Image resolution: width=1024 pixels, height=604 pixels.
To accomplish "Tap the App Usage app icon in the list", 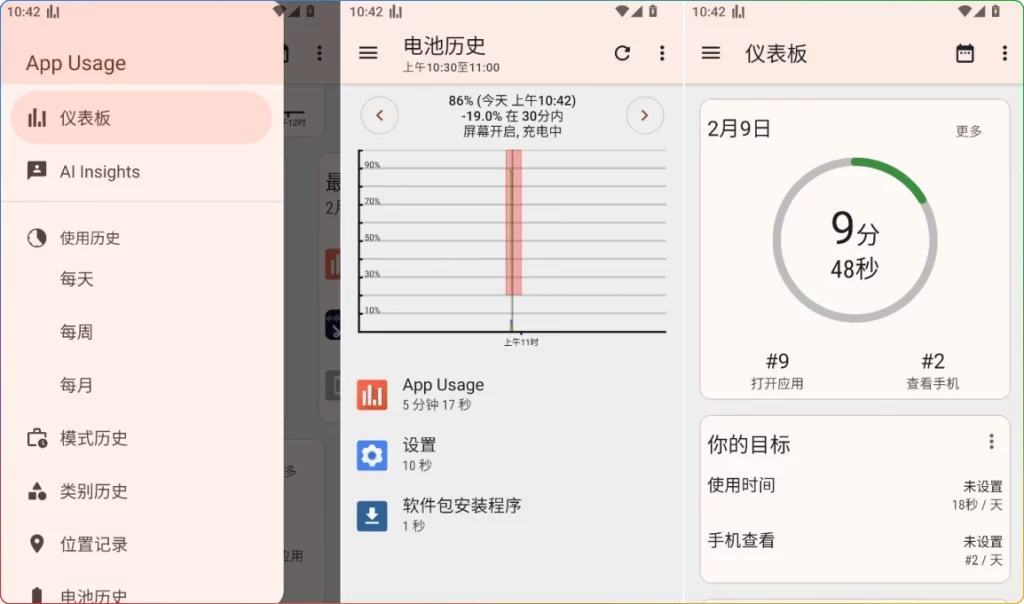I will [372, 393].
